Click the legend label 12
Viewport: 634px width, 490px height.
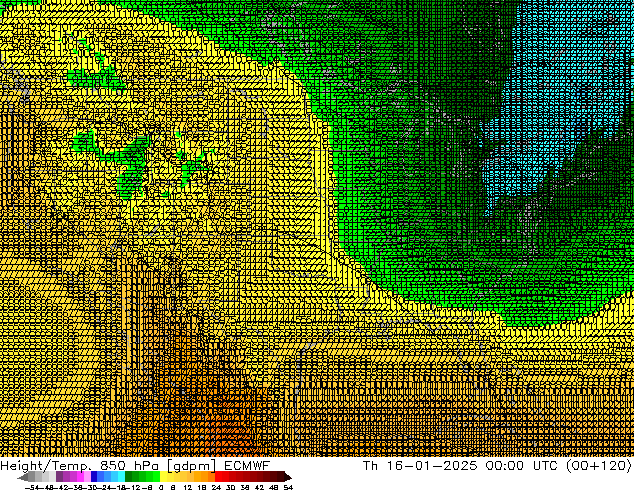coord(188,488)
